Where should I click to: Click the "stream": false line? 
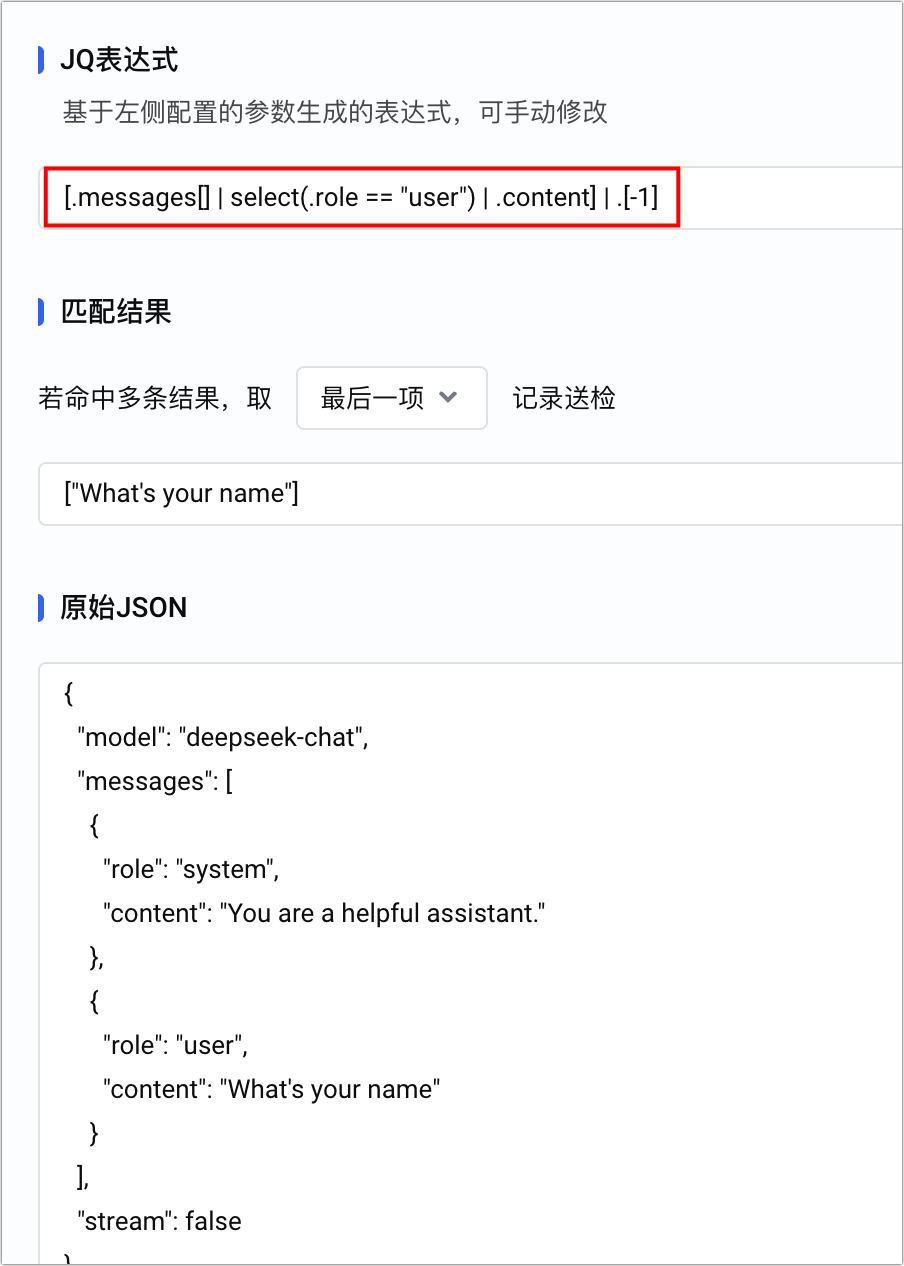tap(160, 1221)
